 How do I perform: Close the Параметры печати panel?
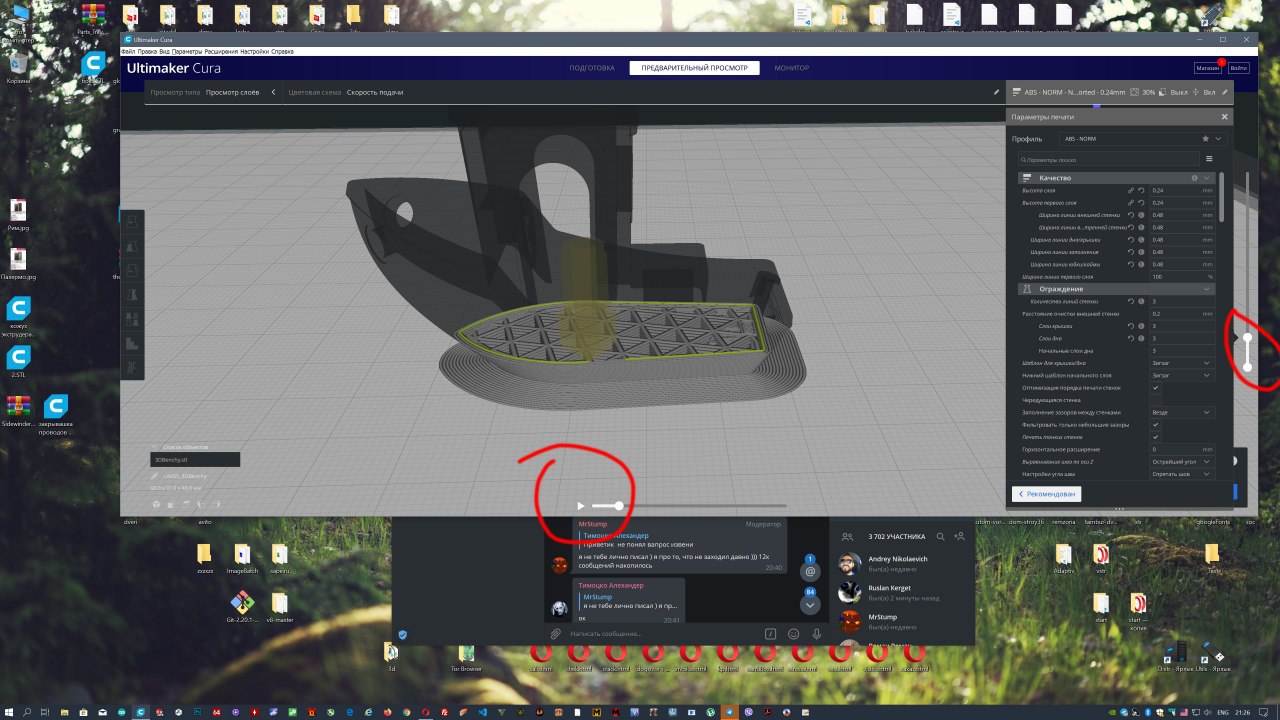click(1224, 117)
